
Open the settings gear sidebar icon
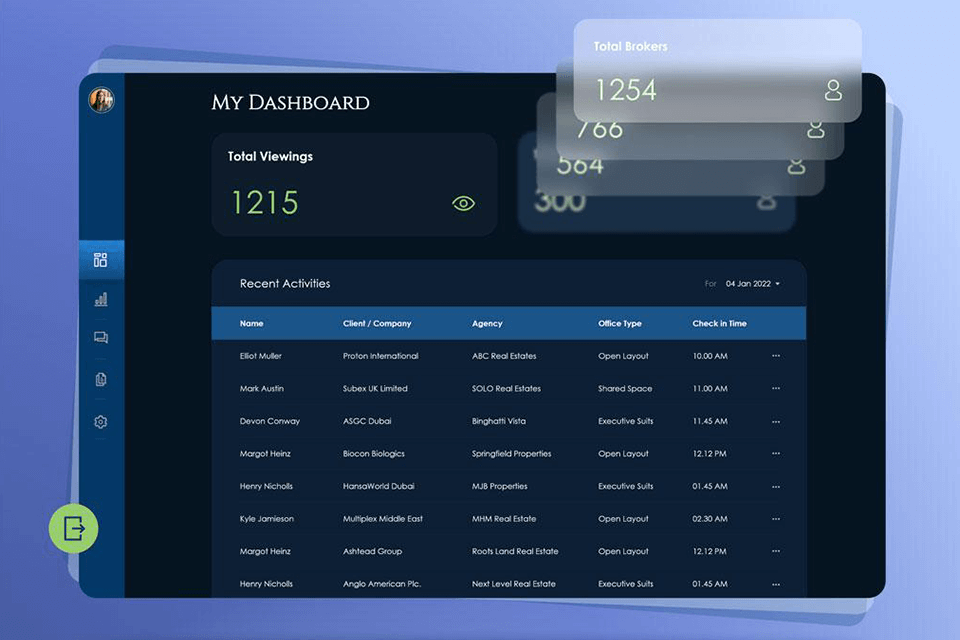(101, 422)
